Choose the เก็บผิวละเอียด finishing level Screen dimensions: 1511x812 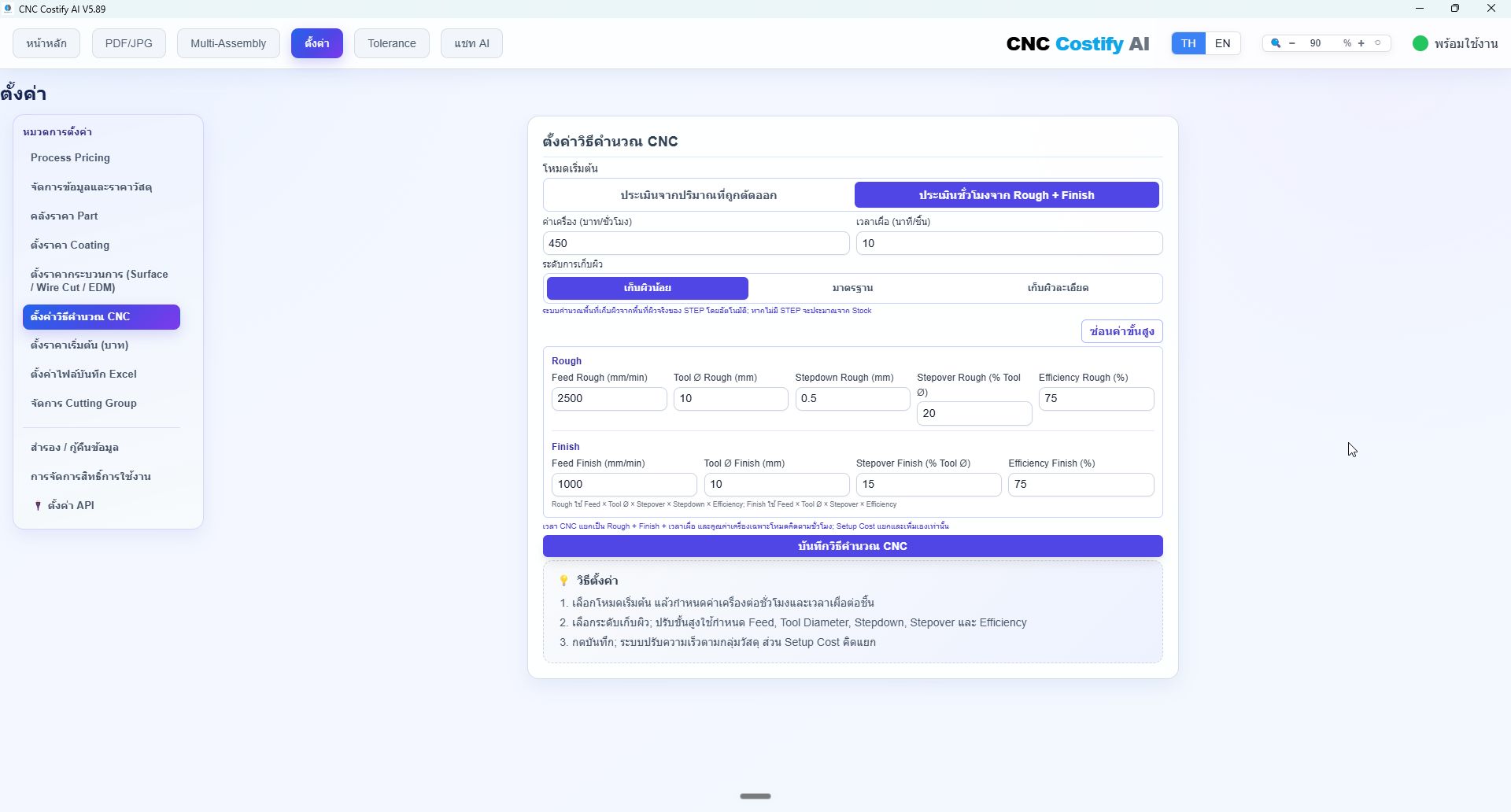click(1058, 288)
